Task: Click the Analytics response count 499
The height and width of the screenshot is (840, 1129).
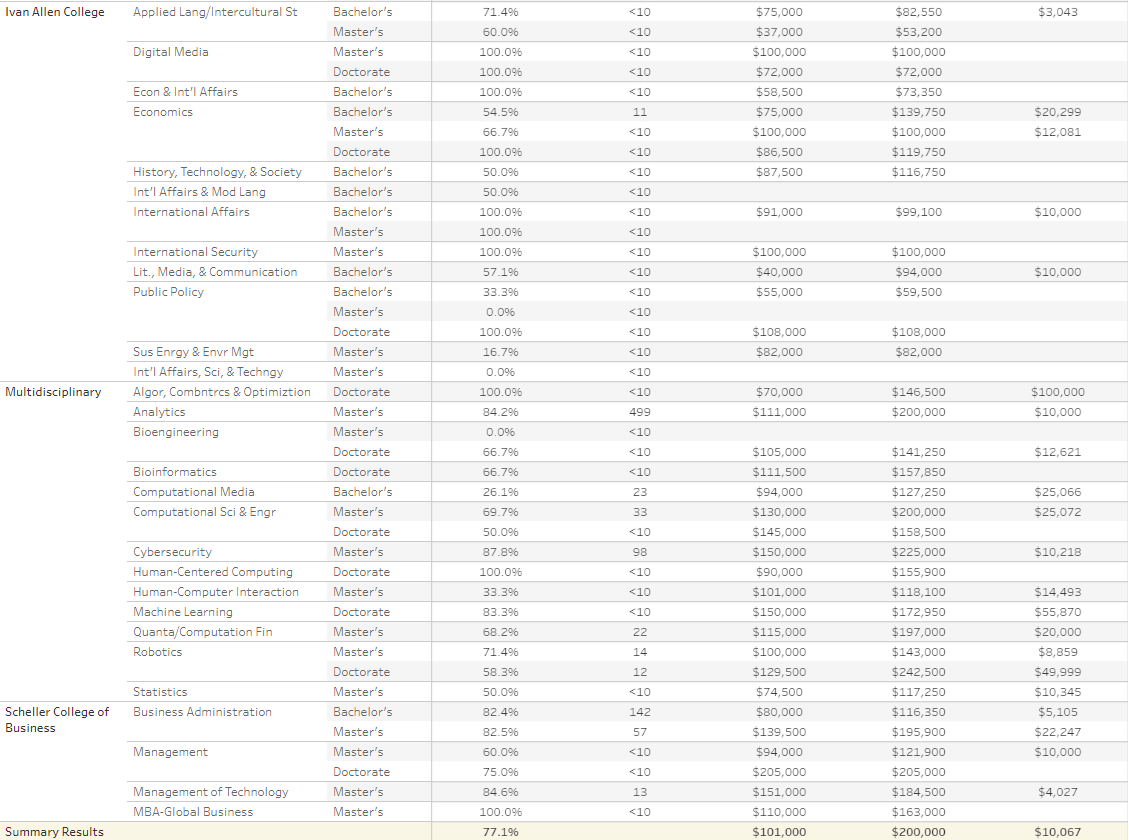Action: [x=640, y=412]
